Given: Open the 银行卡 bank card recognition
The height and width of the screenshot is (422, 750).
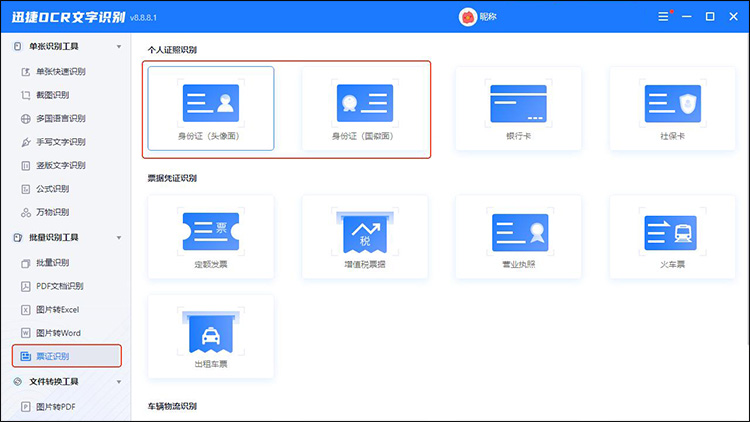Looking at the screenshot, I should 518,108.
